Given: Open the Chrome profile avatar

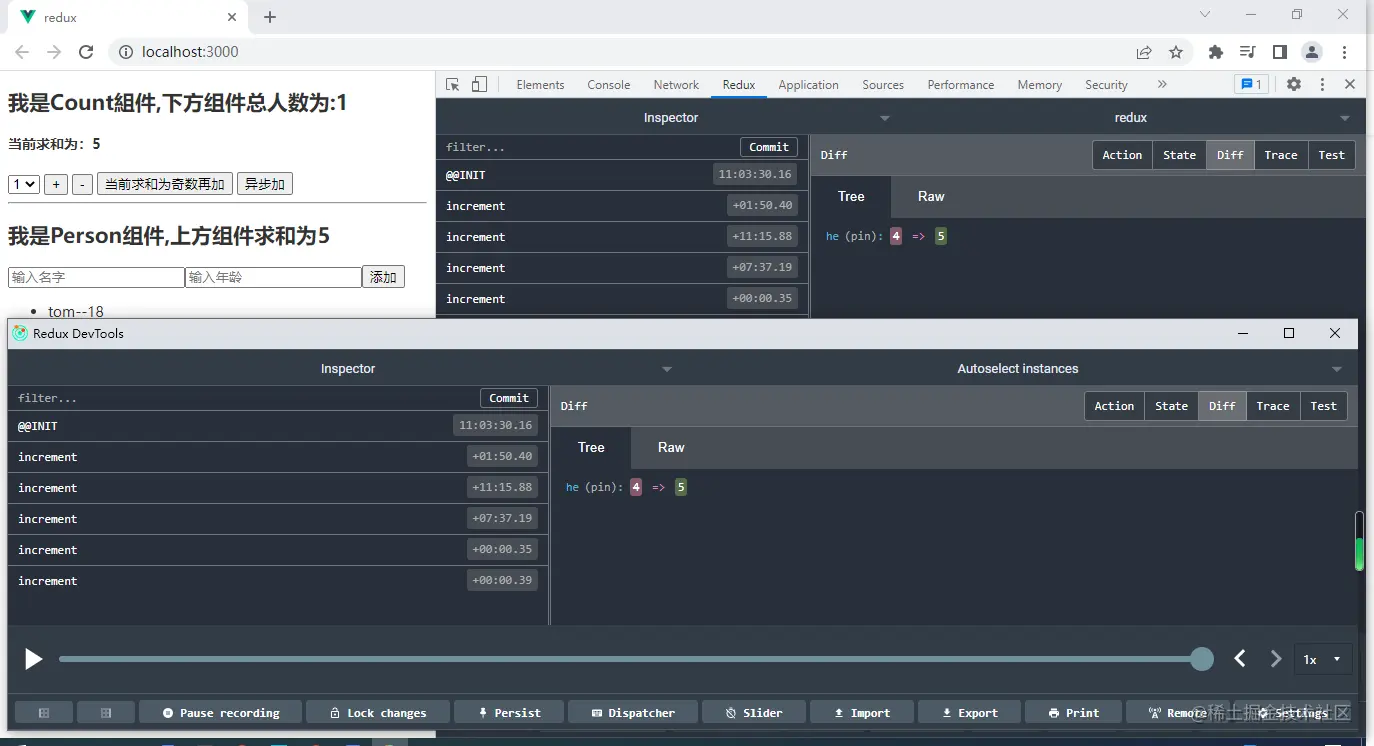Looking at the screenshot, I should click(x=1311, y=52).
